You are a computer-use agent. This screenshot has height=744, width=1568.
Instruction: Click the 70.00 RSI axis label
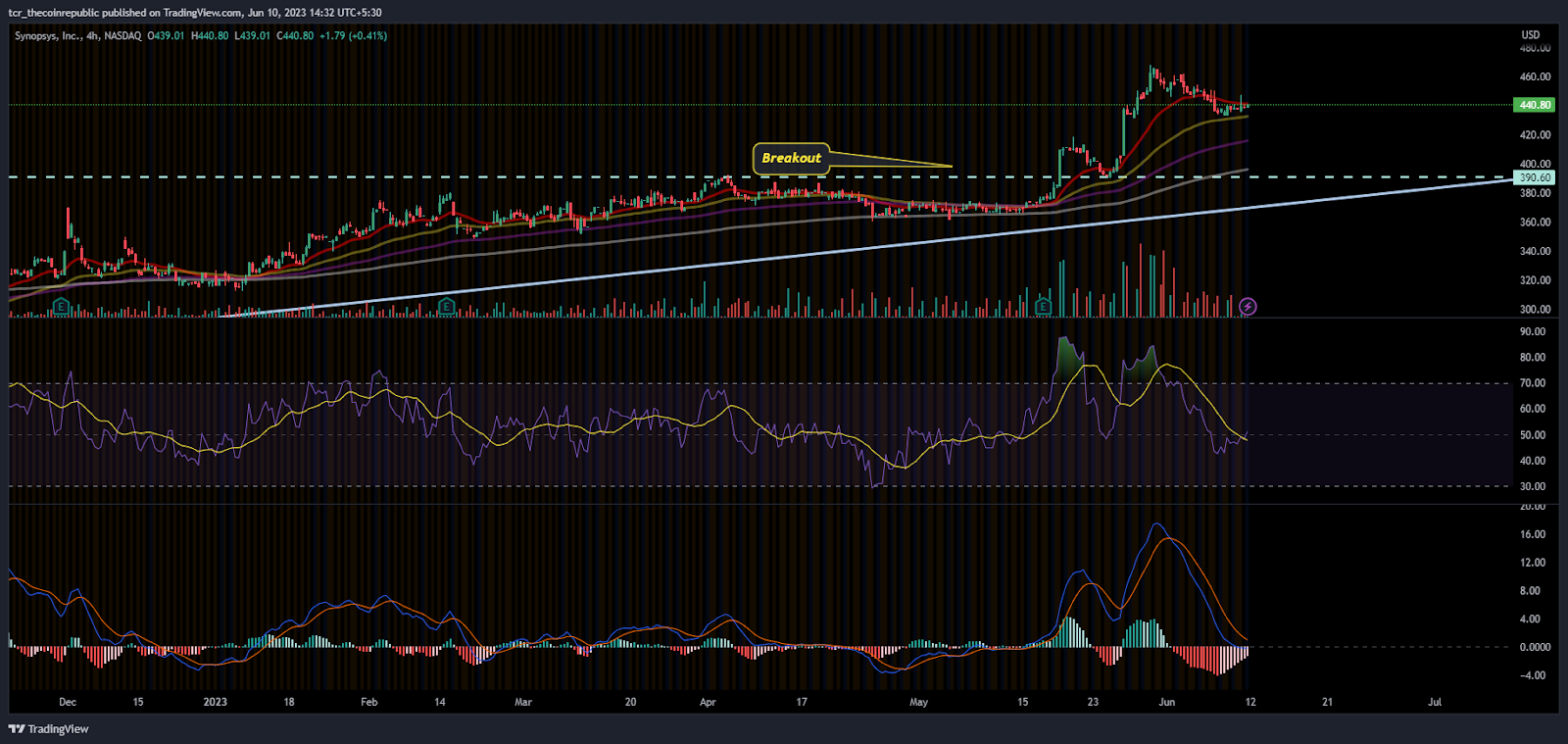point(1533,383)
